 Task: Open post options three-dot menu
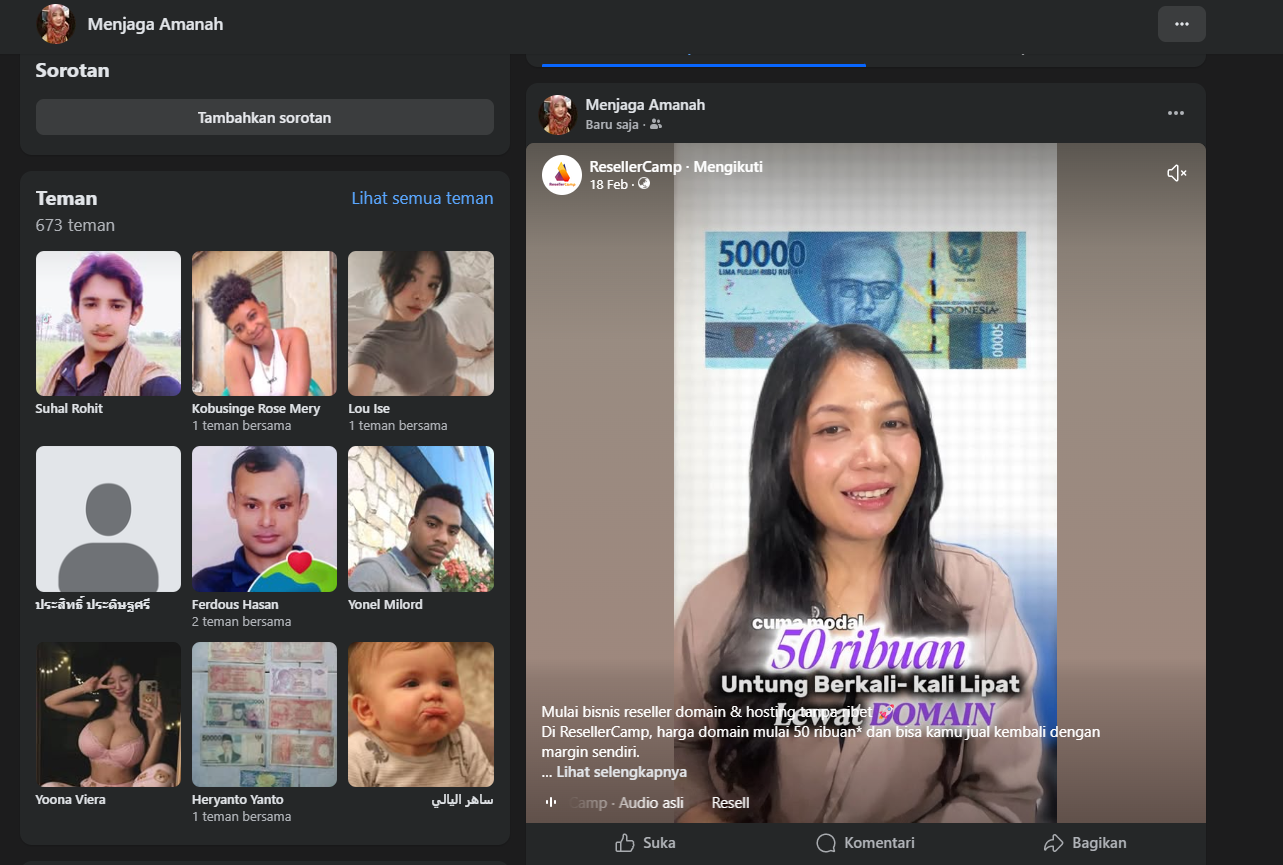pos(1175,113)
